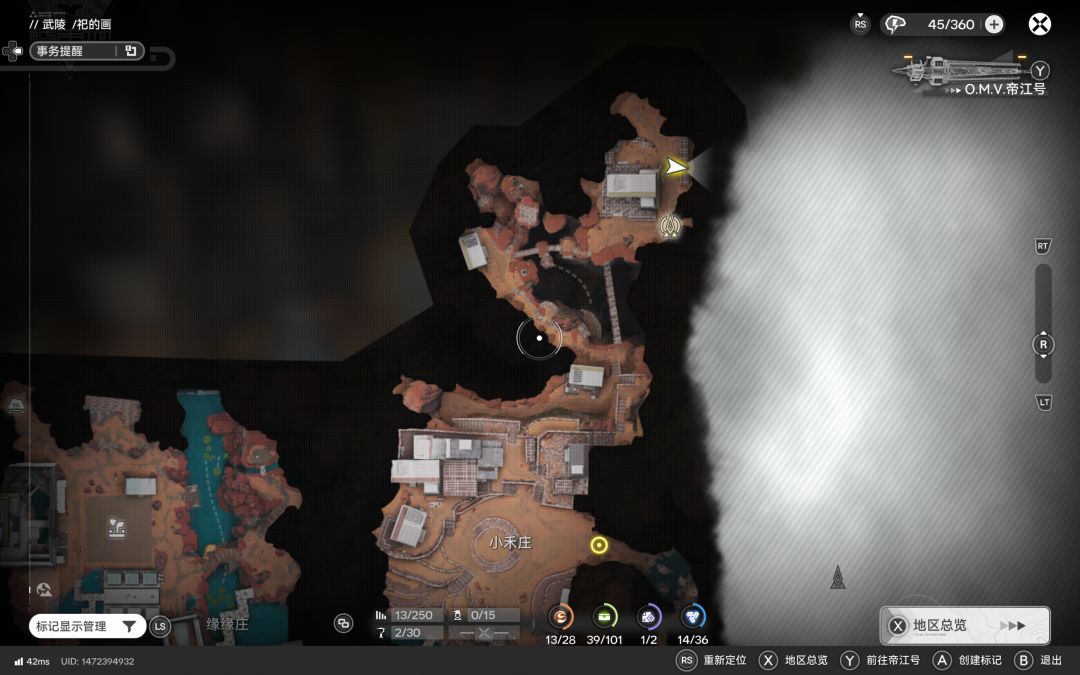Zoom out using the LT button
This screenshot has height=675, width=1080.
tap(1043, 403)
